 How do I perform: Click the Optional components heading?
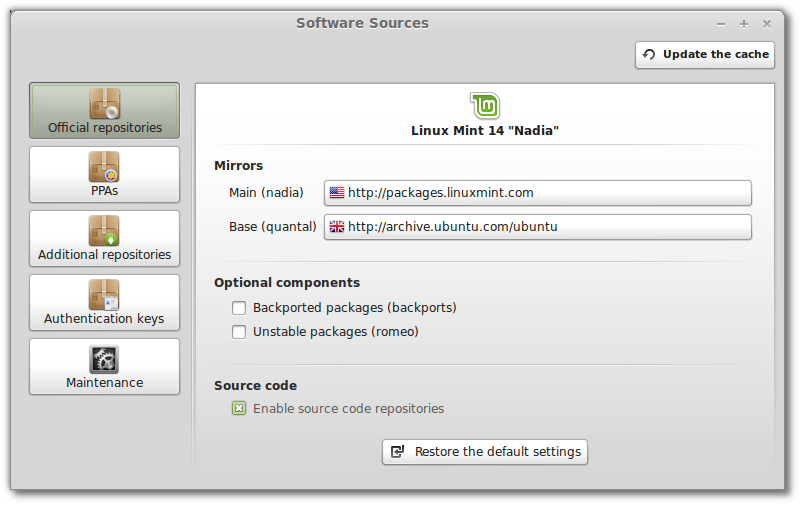point(287,283)
